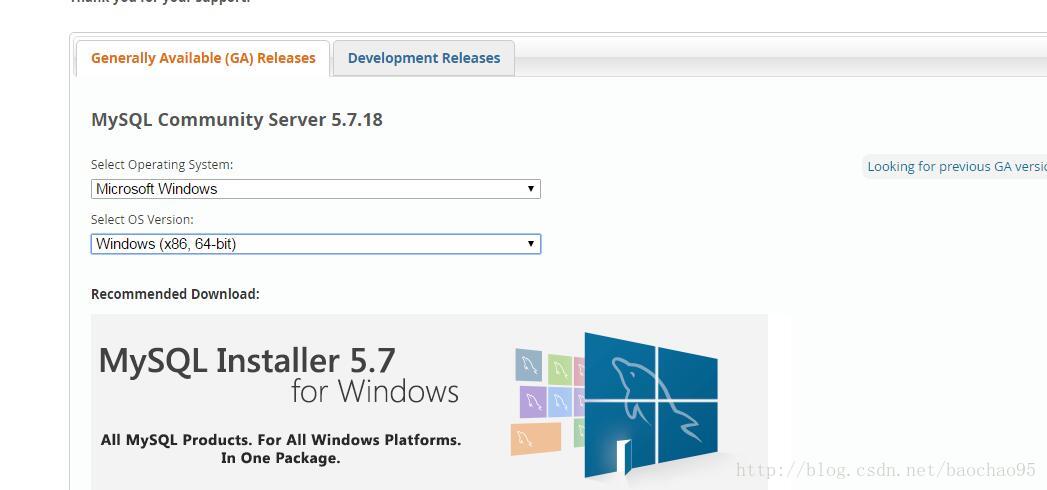Open the Development Releases tab
1047x490 pixels.
(x=423, y=58)
